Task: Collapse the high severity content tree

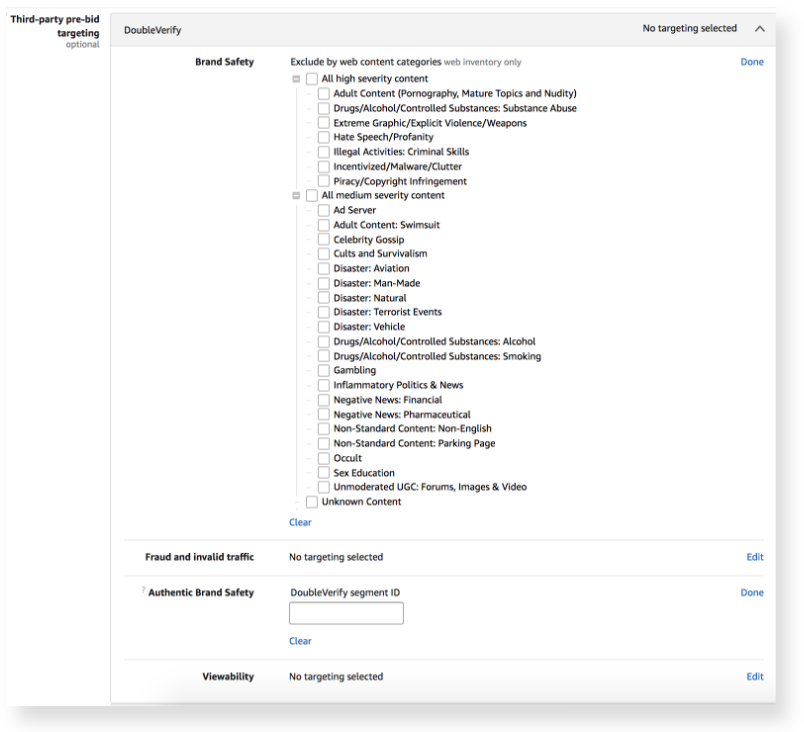Action: [296, 79]
